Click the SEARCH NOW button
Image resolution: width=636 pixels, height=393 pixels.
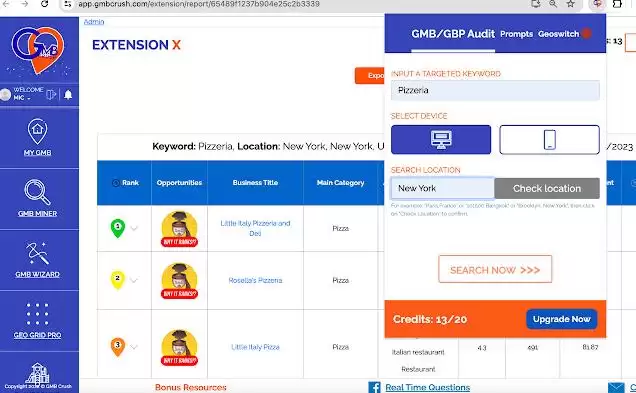coord(495,269)
